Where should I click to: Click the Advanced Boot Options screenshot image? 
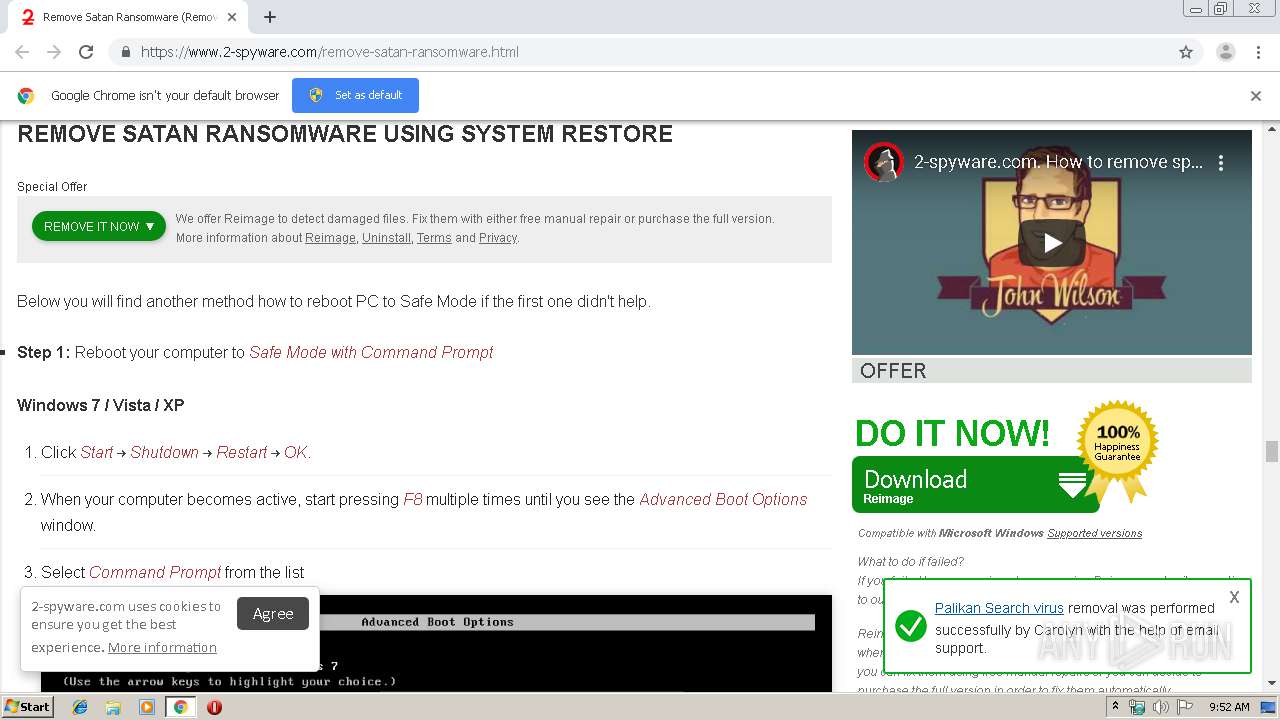pos(436,644)
